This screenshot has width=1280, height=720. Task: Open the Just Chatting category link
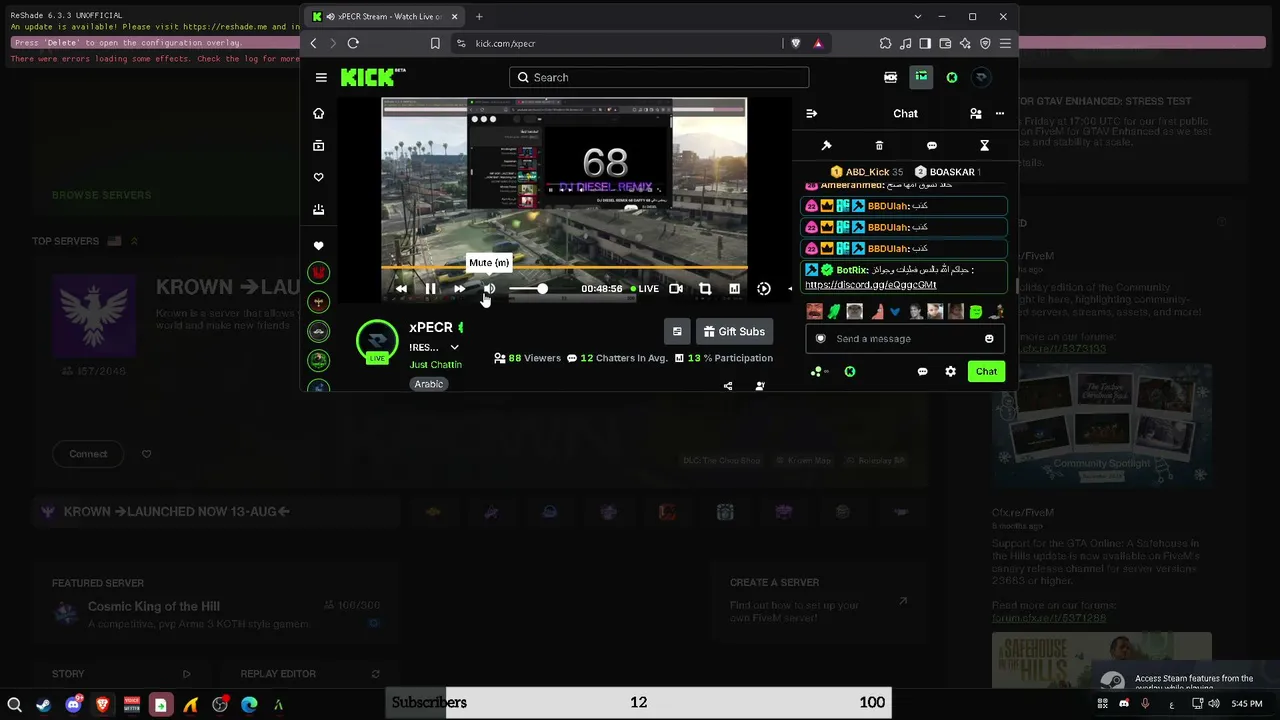point(435,365)
